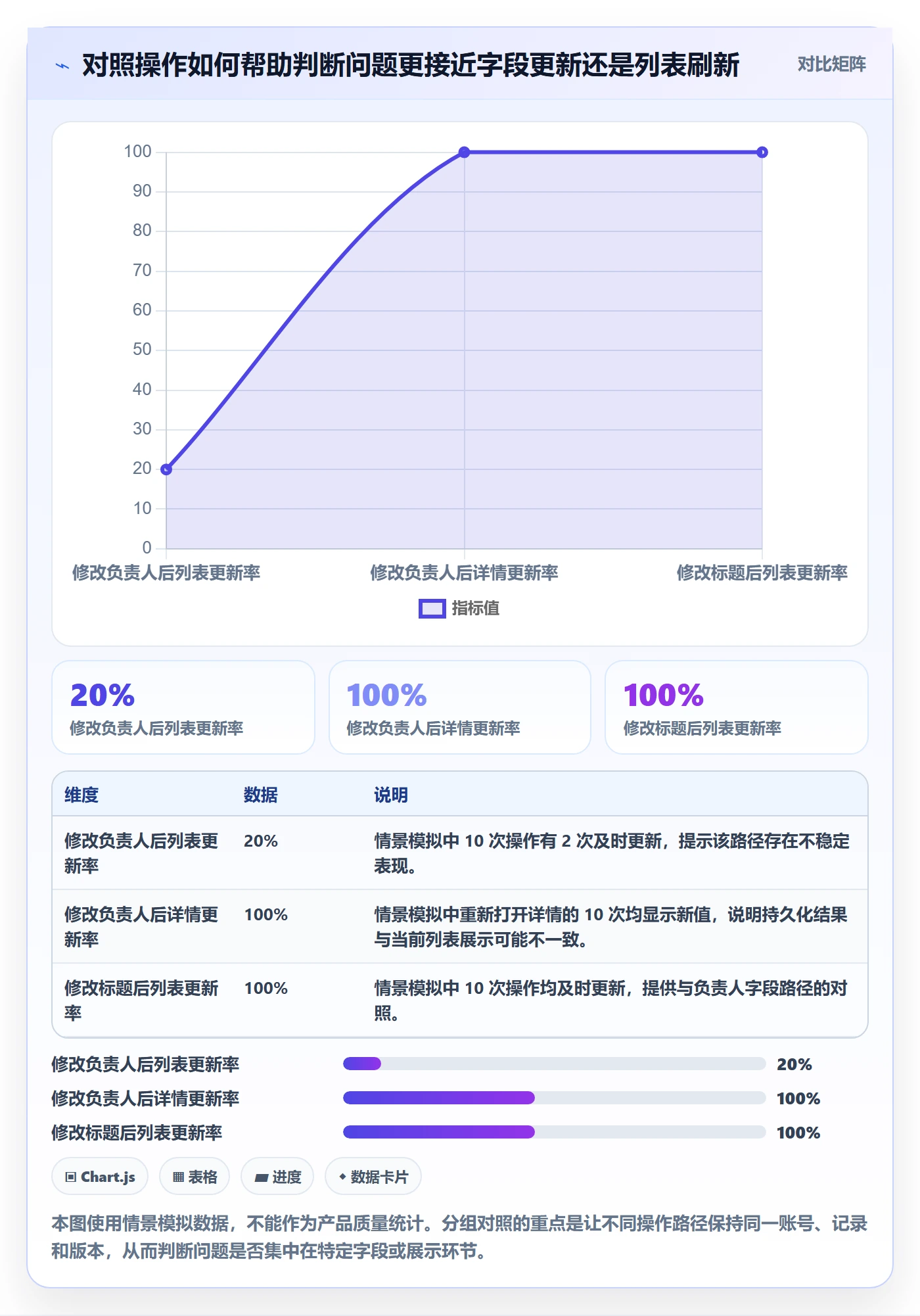Click the lightning icon beside the title
Image resolution: width=920 pixels, height=1316 pixels.
[62, 66]
